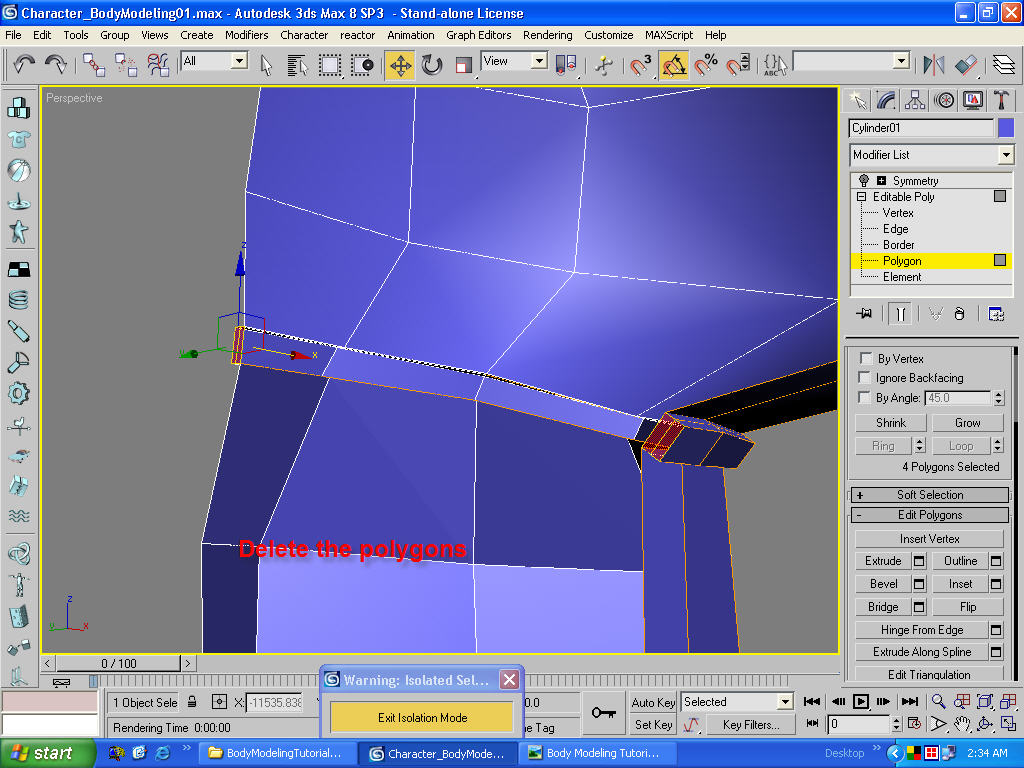Screen dimensions: 1024x768
Task: Click the Undo arrow icon
Action: pos(24,64)
